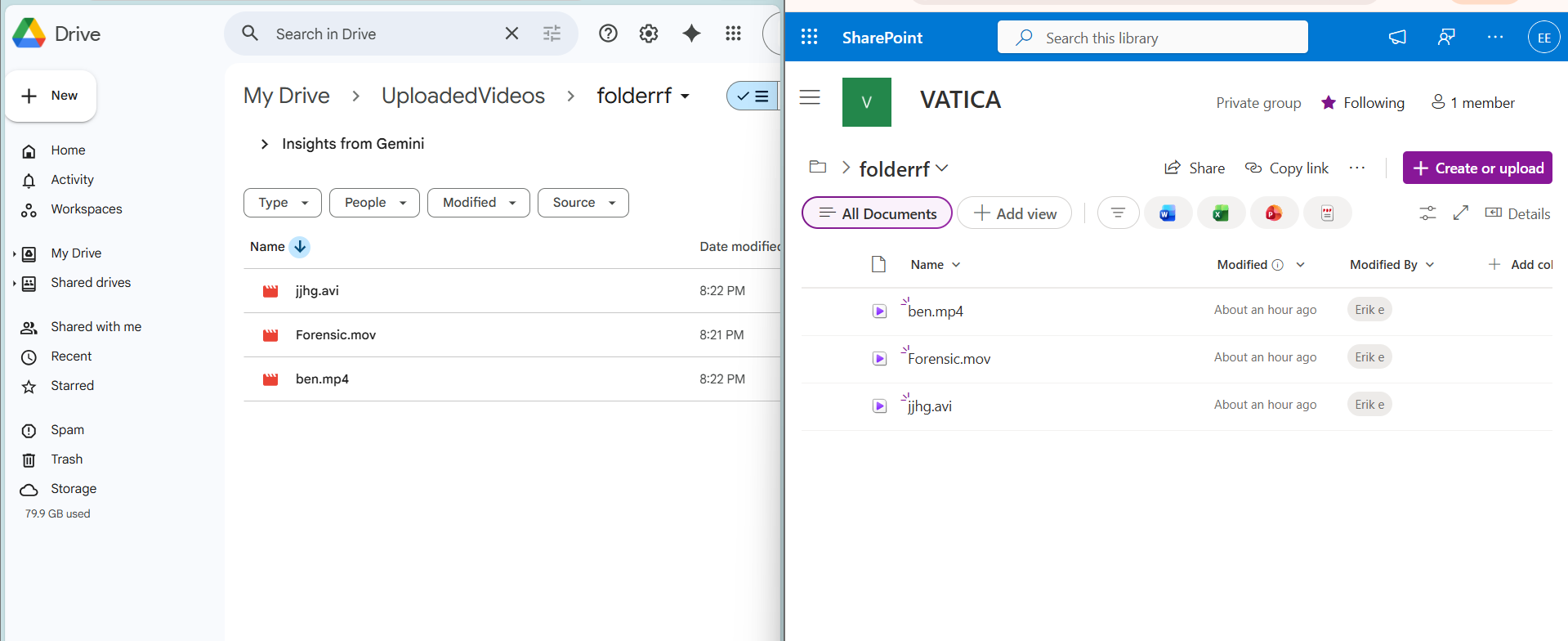Click the play icon beside ben.mp4 in SharePoint
Screen dimensions: 1568x641
point(879,312)
